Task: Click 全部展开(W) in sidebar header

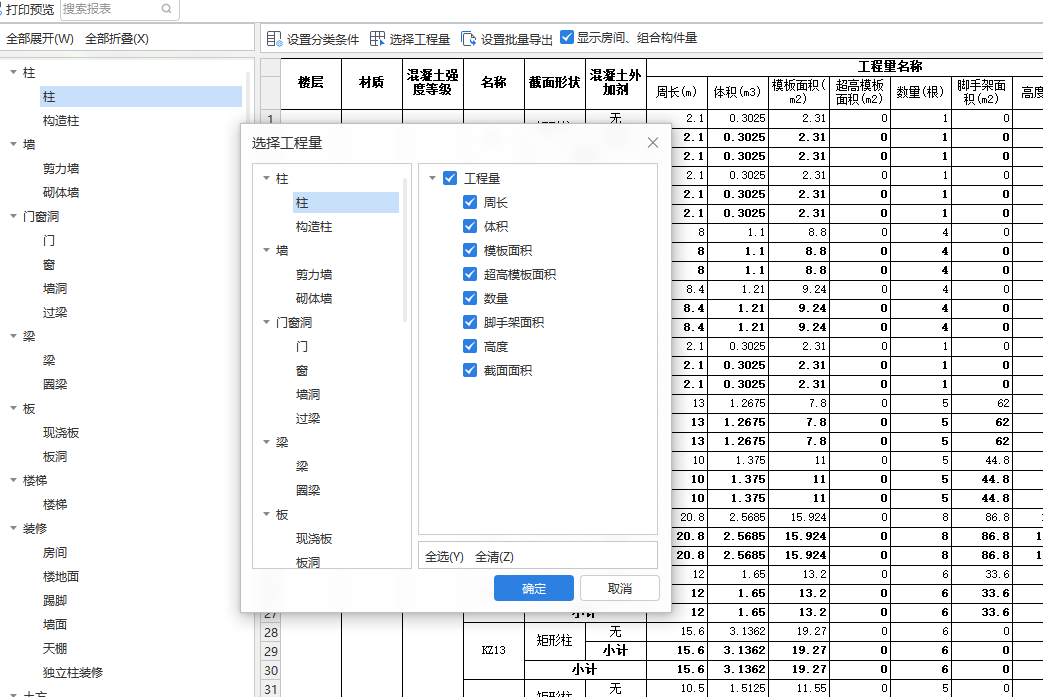Action: (40, 39)
